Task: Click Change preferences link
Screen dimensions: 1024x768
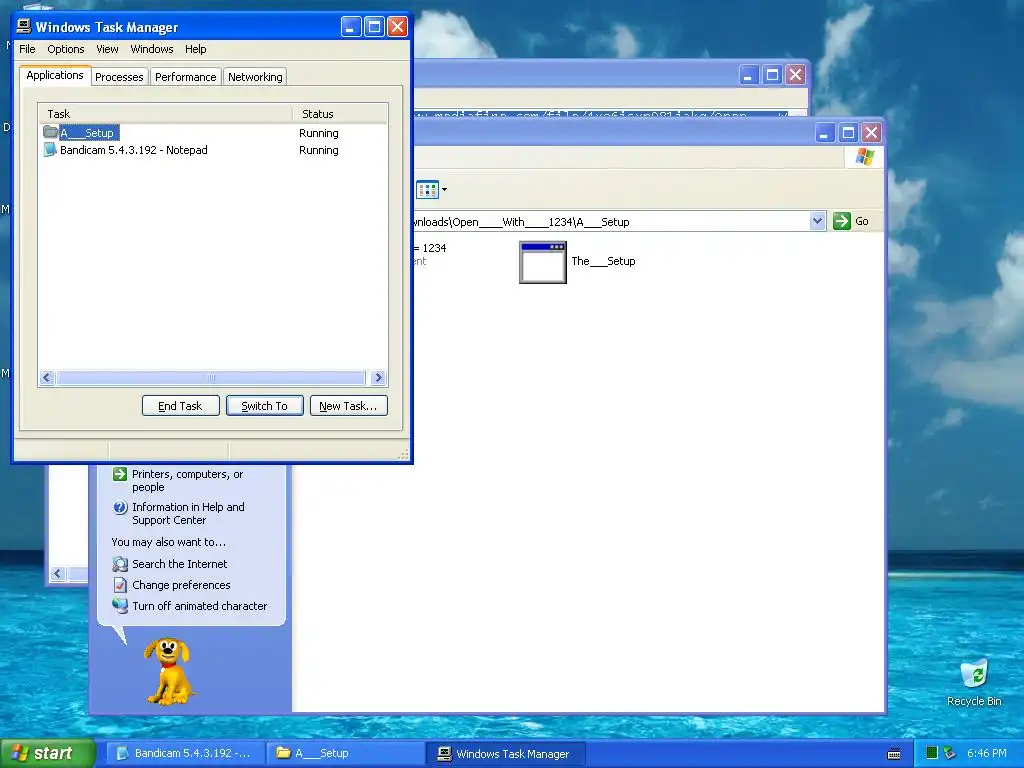Action: click(x=181, y=584)
